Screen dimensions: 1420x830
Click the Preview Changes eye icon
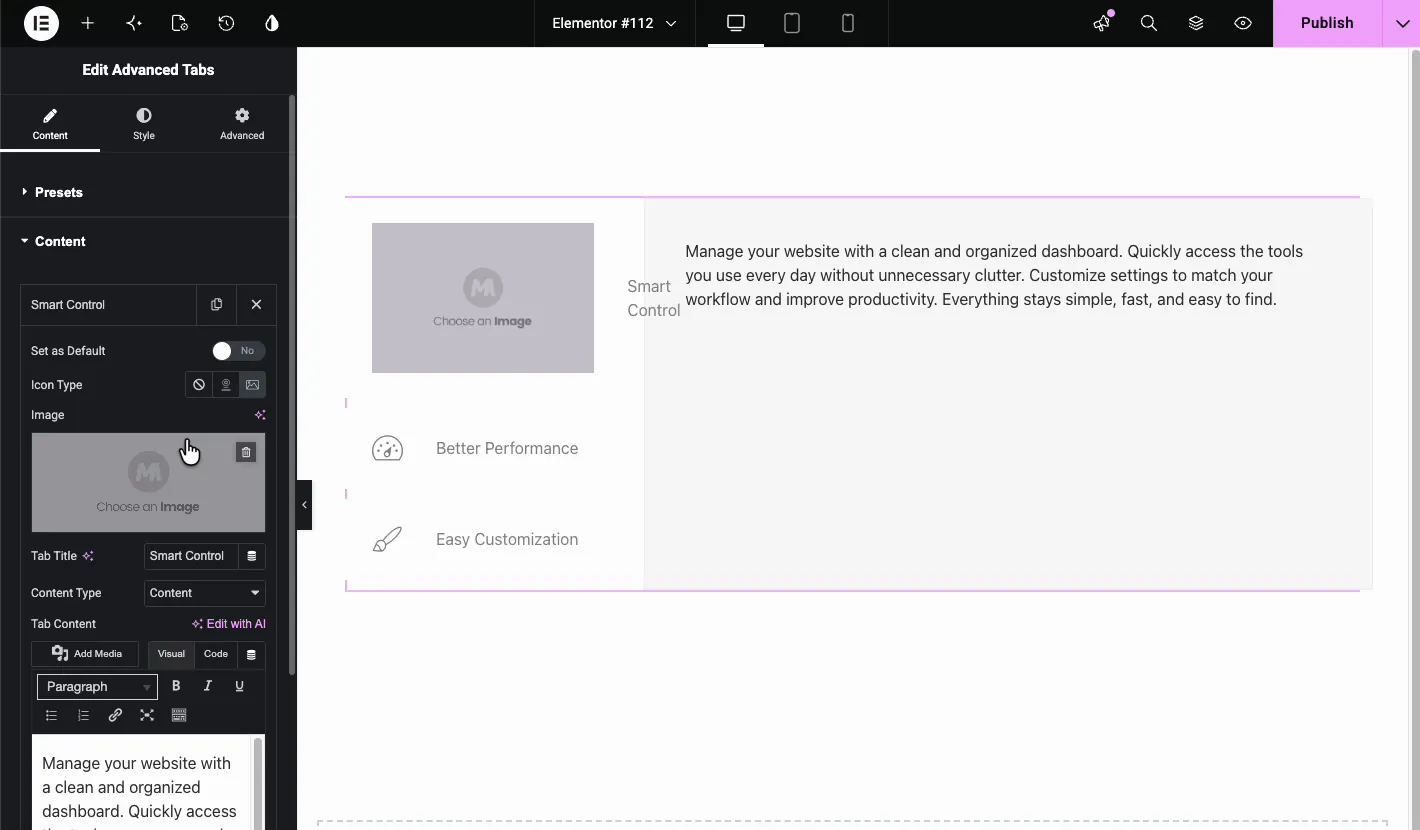point(1243,23)
